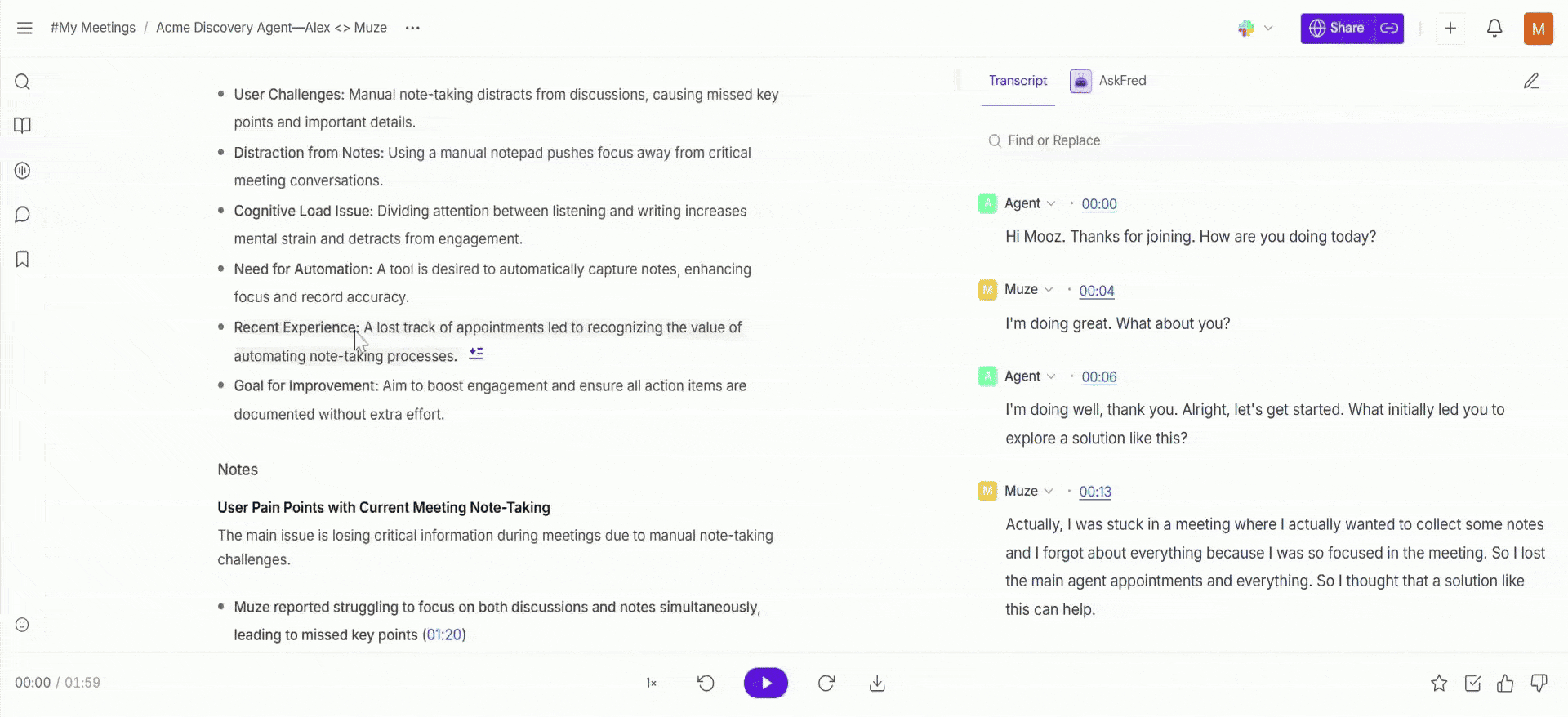Click the 01:20 timestamp link in notes
Viewport: 1568px width, 717px height.
444,635
